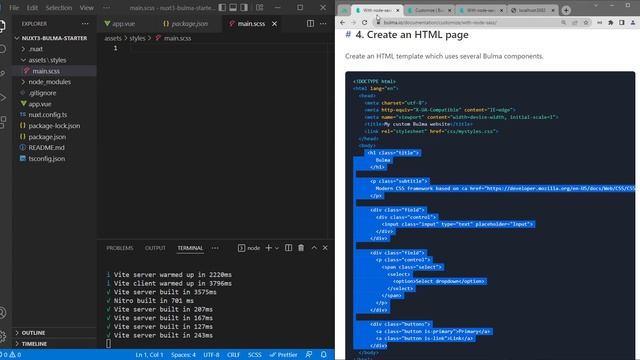640x360 pixels.
Task: Click Spaces: 4 indentation indicator
Action: [183, 355]
